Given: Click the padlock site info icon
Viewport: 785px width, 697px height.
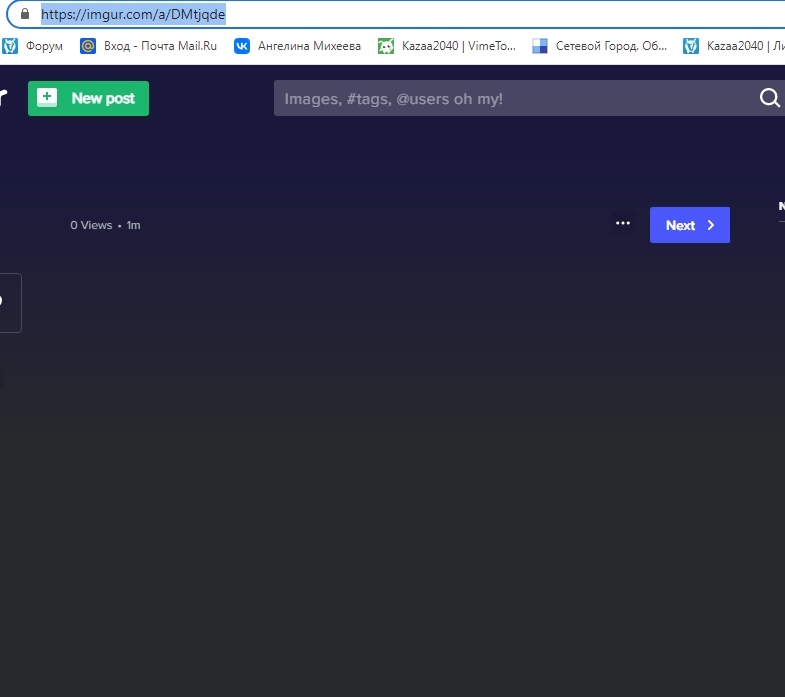Looking at the screenshot, I should pyautogui.click(x=25, y=14).
